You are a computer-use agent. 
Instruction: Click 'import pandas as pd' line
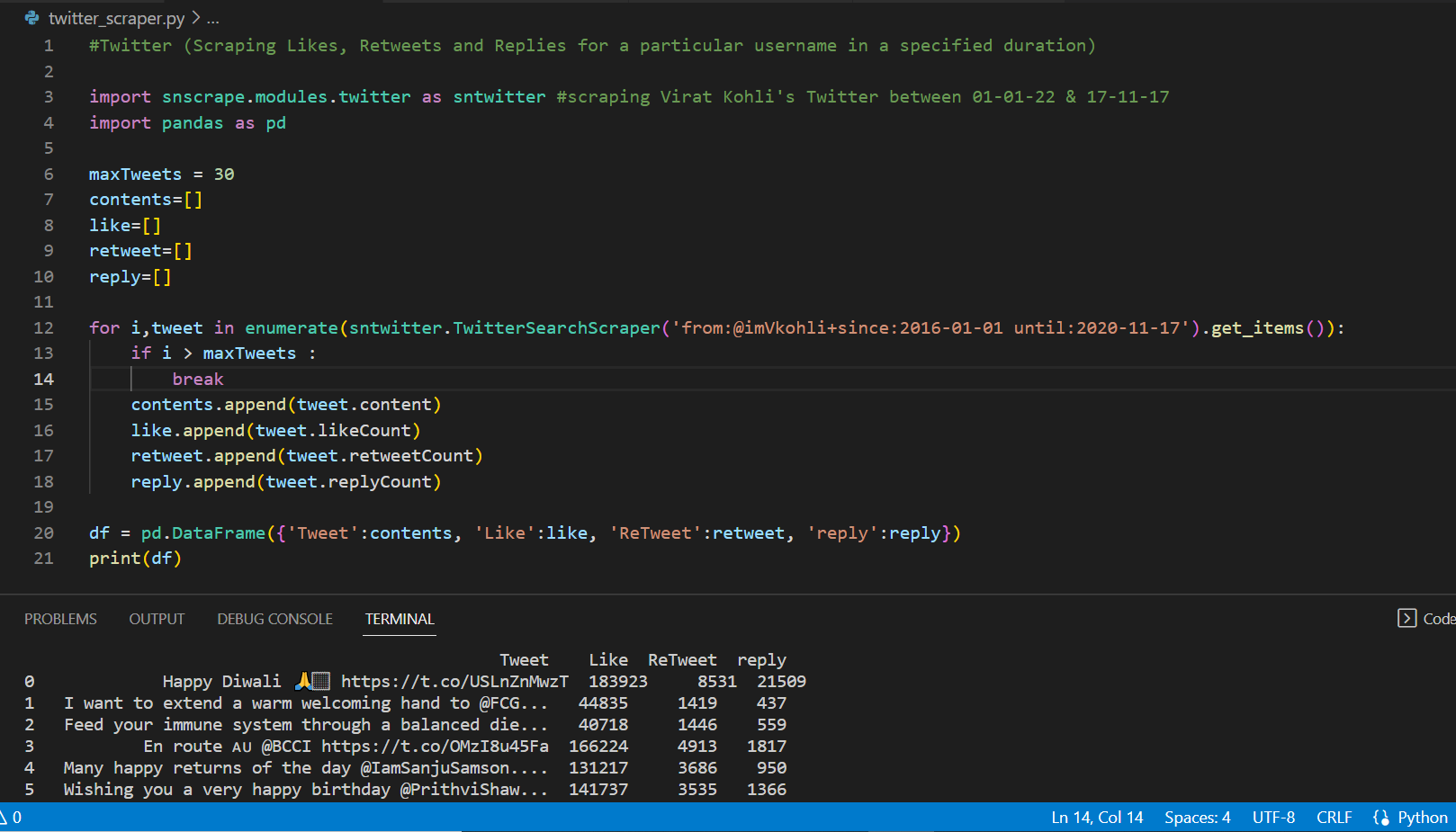(x=187, y=122)
